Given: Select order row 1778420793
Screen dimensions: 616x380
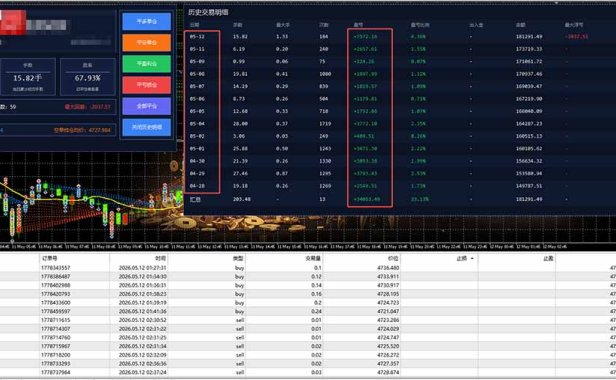Looking at the screenshot, I should 308,294.
